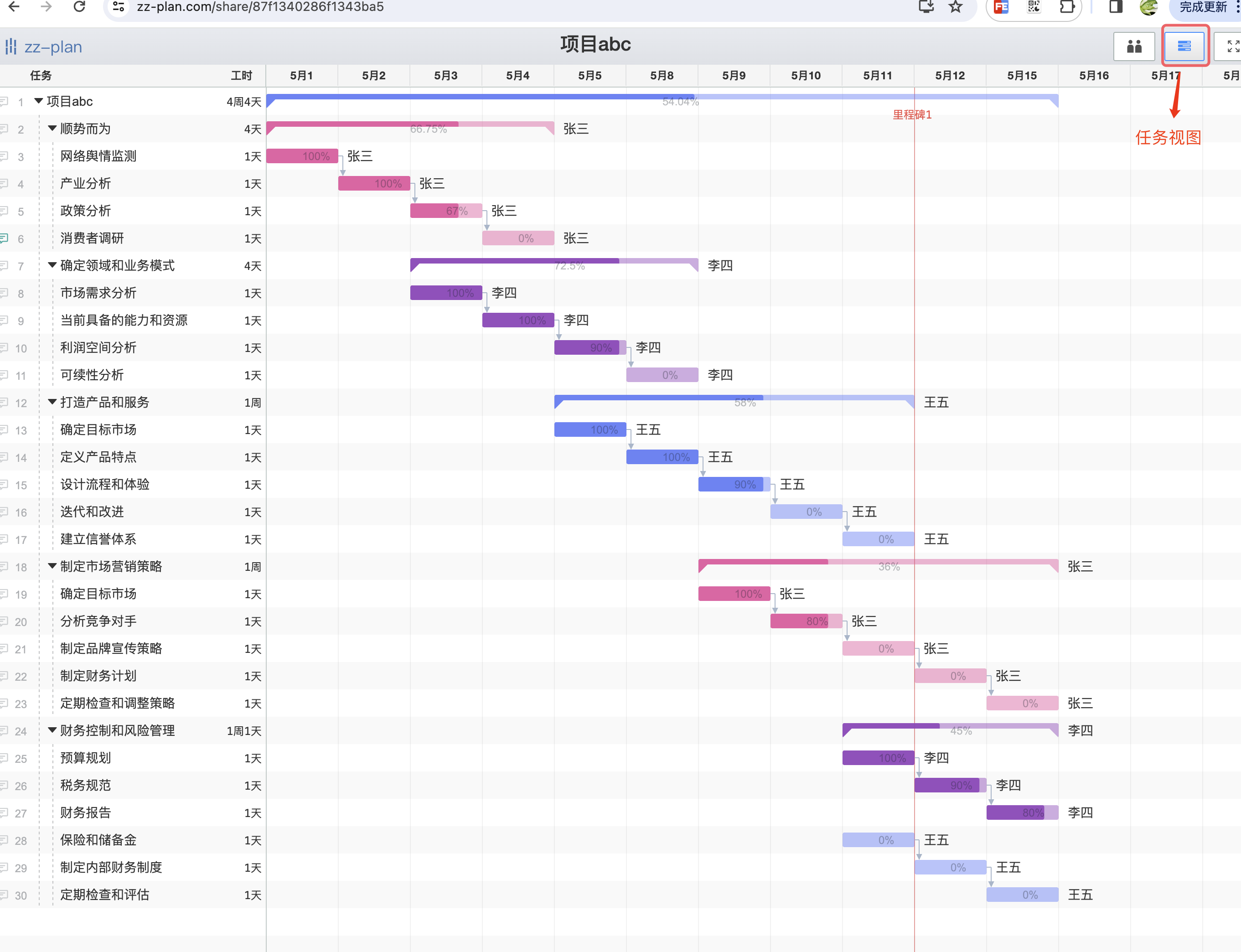1241x952 pixels.
Task: Select the 顺势而为 66.75% summary bar
Action: click(410, 128)
